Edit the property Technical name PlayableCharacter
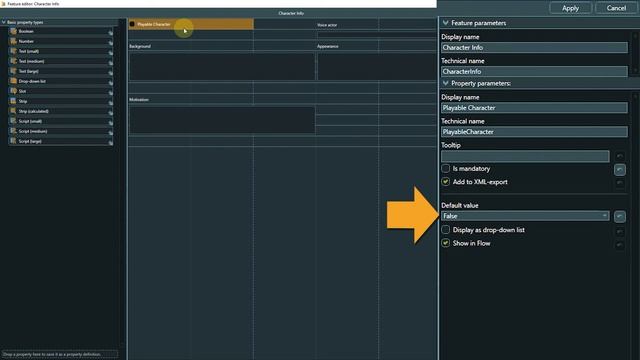This screenshot has height=360, width=640. pos(534,132)
